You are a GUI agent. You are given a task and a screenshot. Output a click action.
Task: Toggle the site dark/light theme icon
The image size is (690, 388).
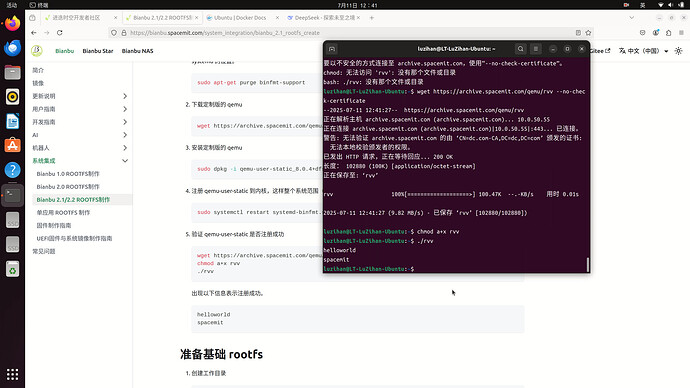click(x=679, y=51)
